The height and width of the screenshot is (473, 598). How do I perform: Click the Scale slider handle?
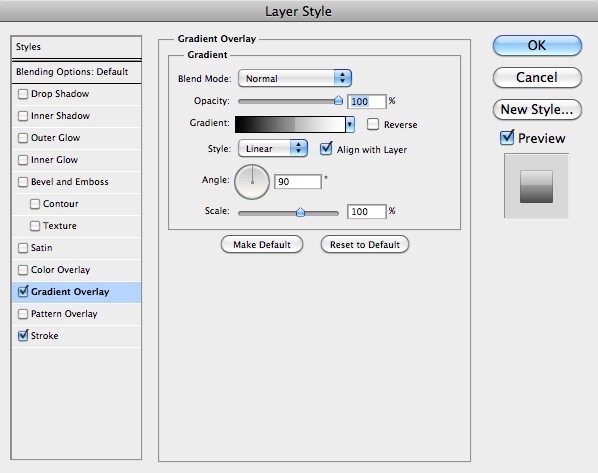point(301,212)
